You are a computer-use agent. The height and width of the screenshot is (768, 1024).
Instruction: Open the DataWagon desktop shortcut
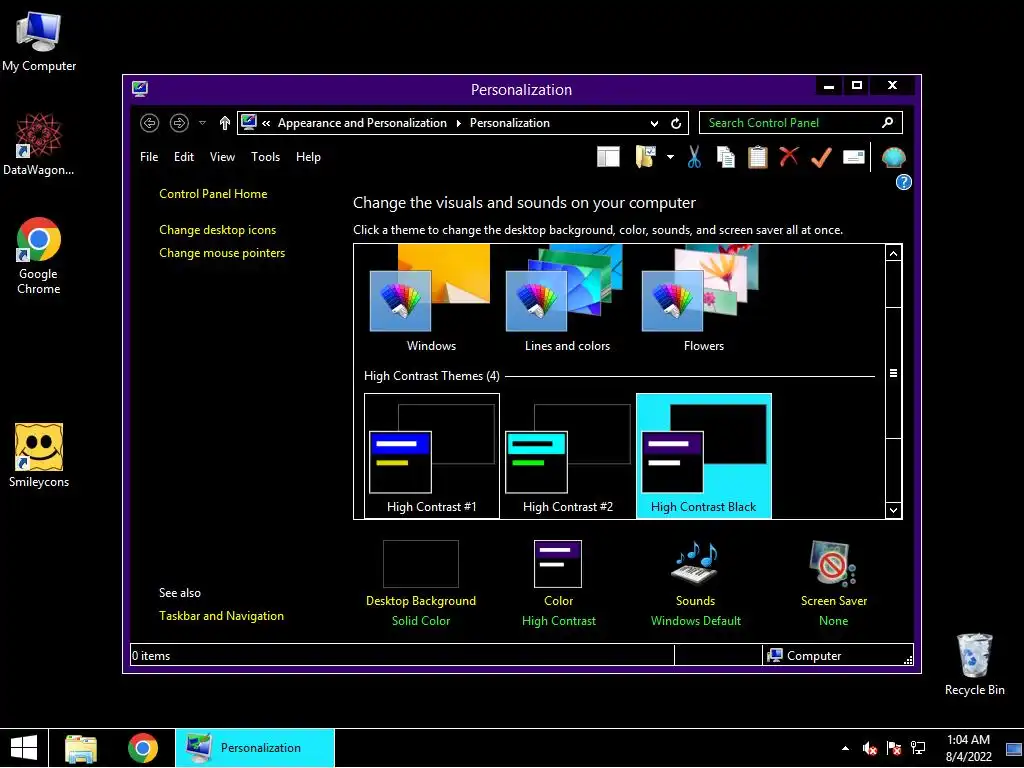click(39, 144)
